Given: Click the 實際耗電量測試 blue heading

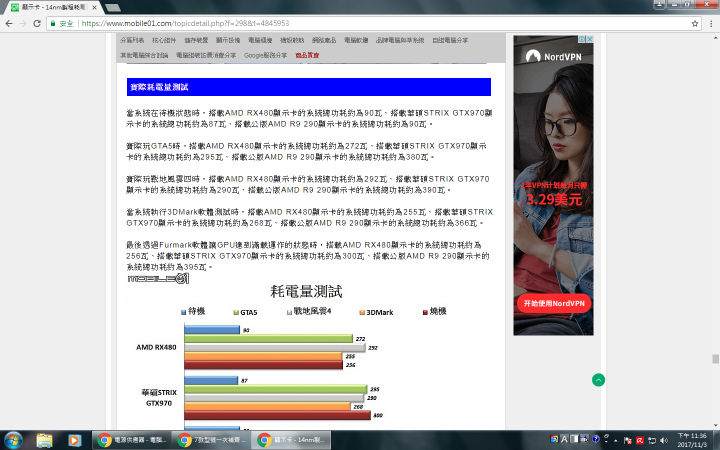Looking at the screenshot, I should 309,87.
